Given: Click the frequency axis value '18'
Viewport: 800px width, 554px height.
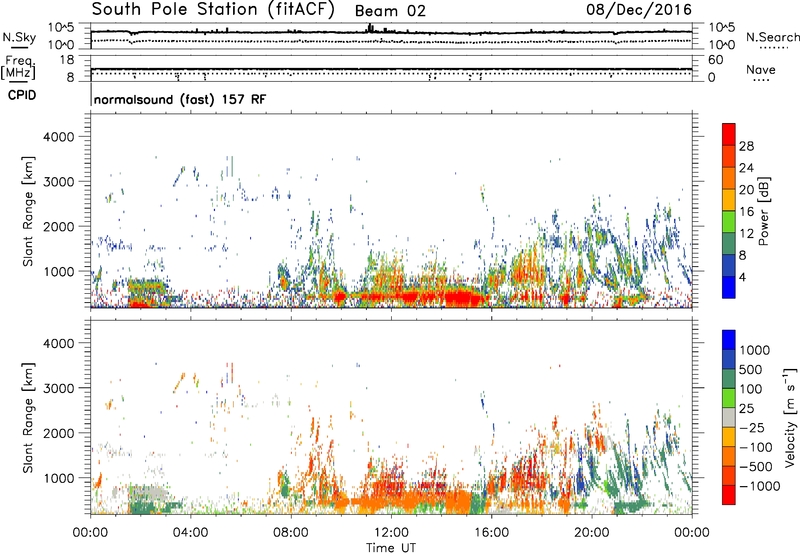Looking at the screenshot, I should coord(67,60).
